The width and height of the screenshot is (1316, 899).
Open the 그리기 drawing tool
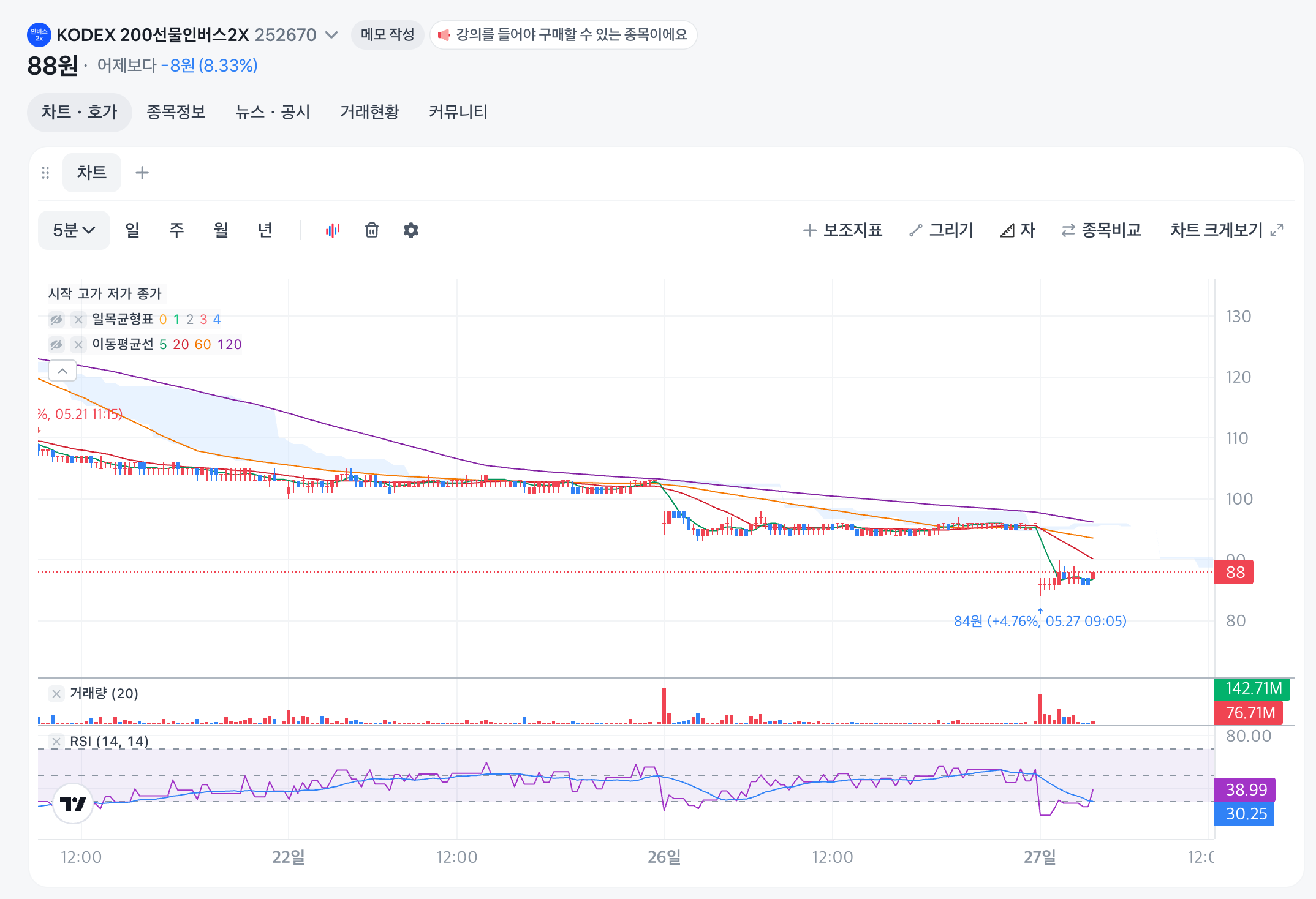942,230
